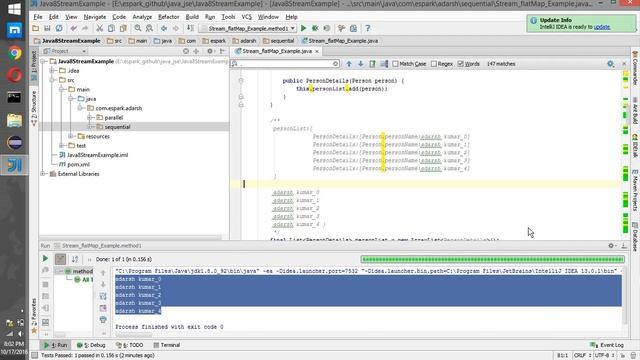Click the Help question mark icon
This screenshot has height=360, width=640.
[x=368, y=29]
